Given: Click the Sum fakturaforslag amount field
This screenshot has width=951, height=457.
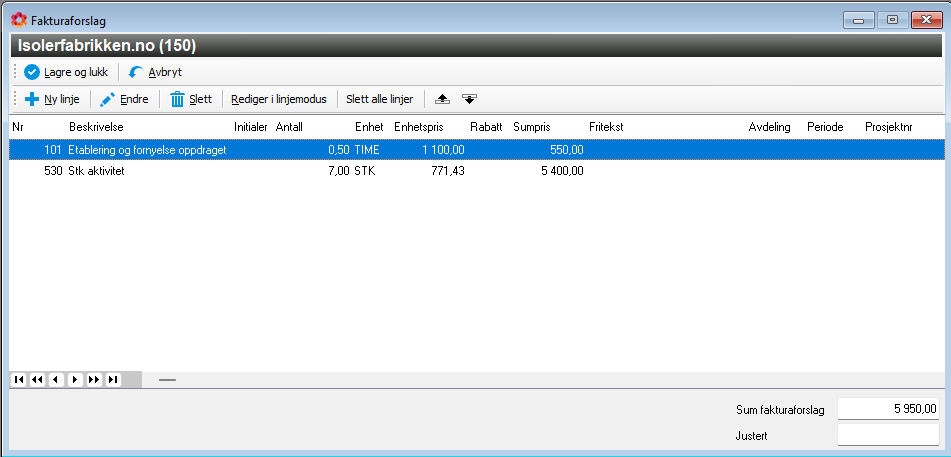Looking at the screenshot, I should 887,409.
